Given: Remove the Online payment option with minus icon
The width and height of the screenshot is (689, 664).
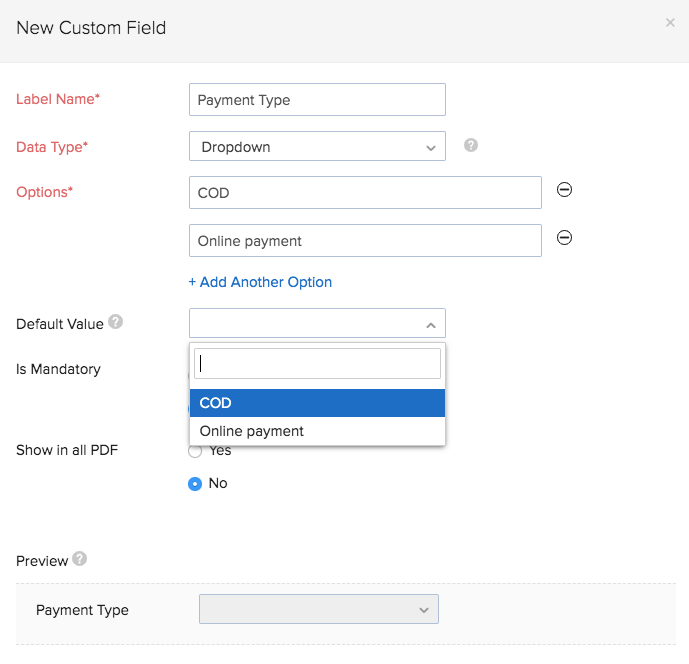Looking at the screenshot, I should coord(564,237).
